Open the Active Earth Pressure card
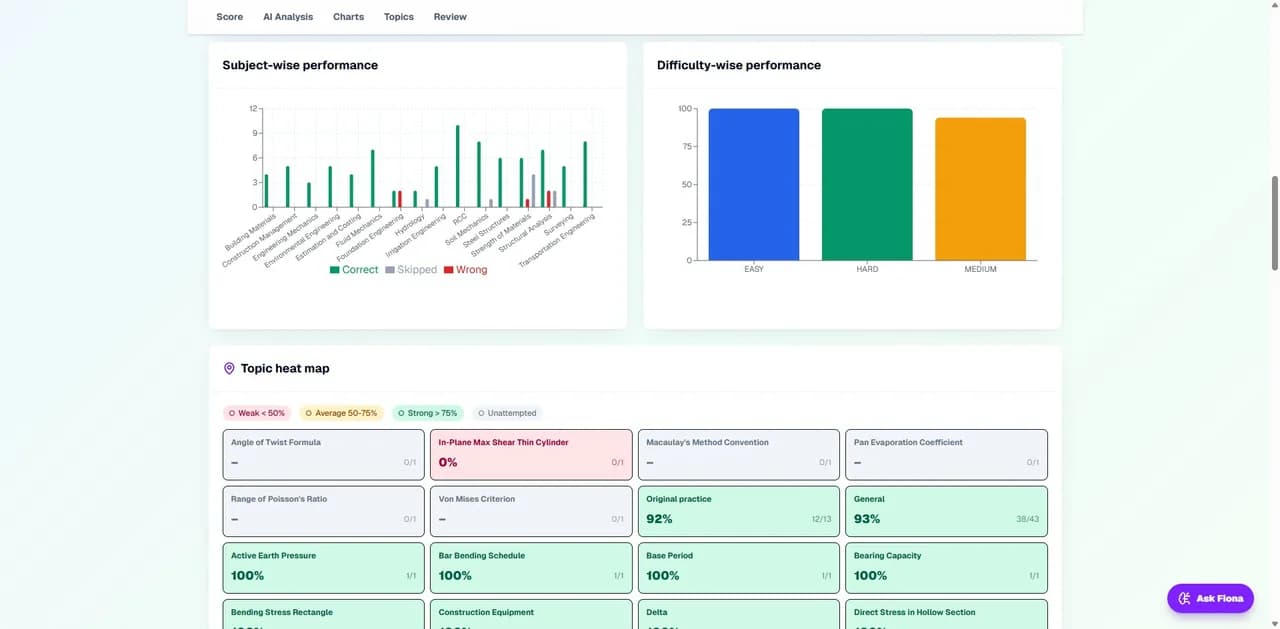 [x=324, y=568]
